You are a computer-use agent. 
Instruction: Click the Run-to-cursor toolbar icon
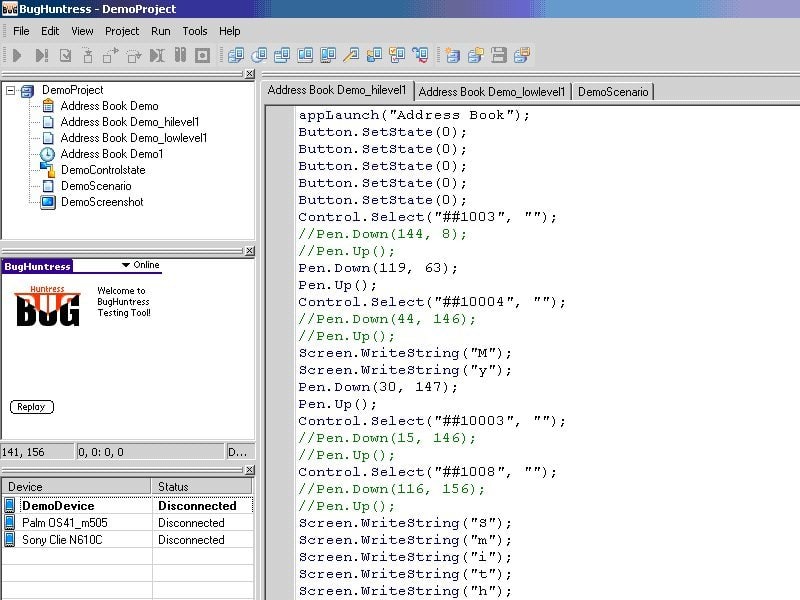coord(157,55)
